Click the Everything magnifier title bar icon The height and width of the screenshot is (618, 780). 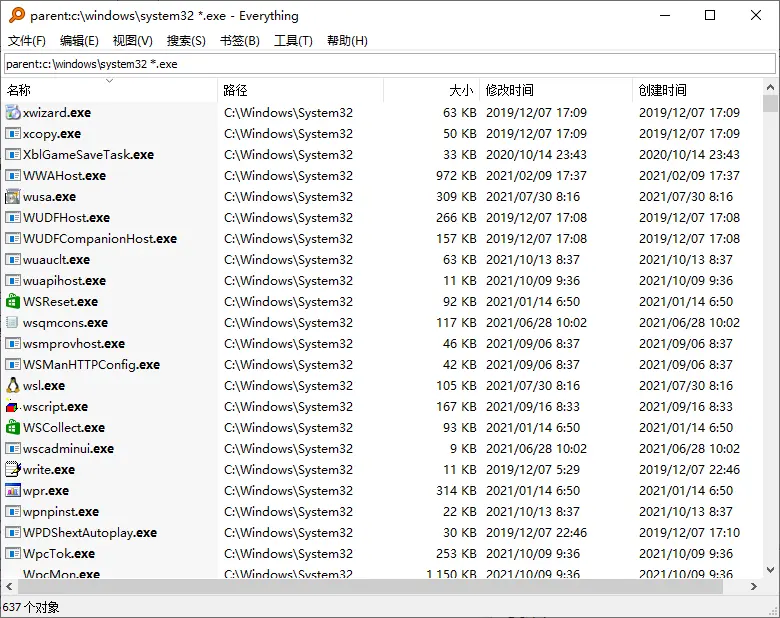tap(17, 15)
